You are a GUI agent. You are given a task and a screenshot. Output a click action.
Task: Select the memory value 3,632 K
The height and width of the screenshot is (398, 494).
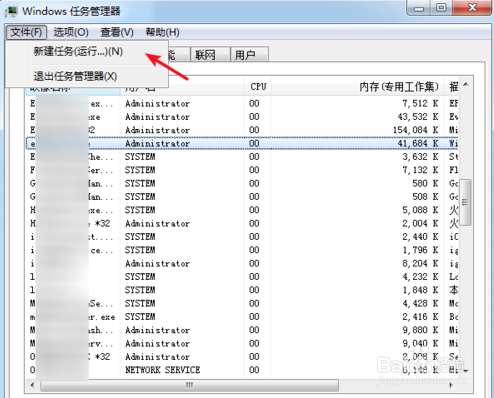coord(420,157)
